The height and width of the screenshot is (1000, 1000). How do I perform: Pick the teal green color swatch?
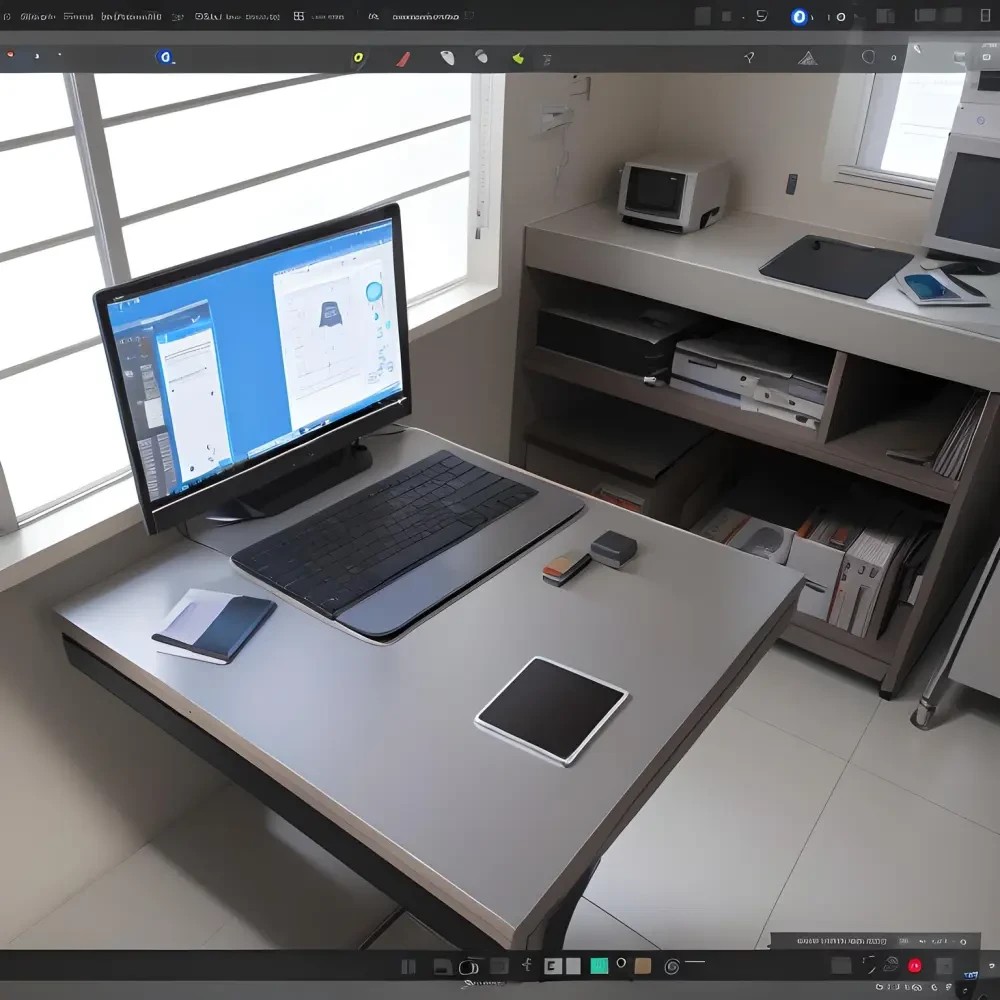[x=599, y=966]
